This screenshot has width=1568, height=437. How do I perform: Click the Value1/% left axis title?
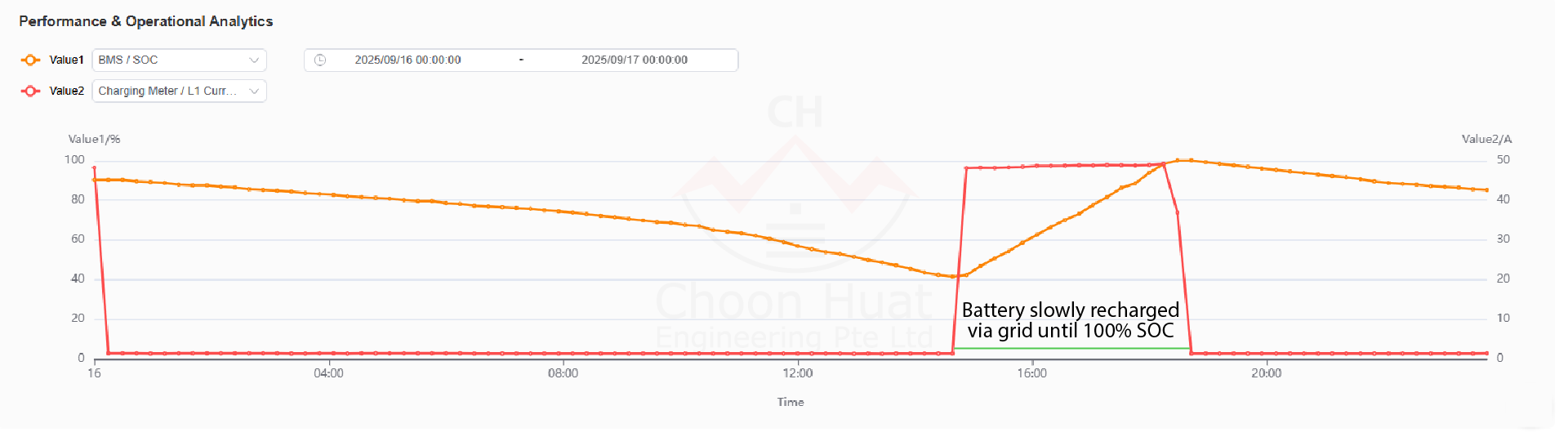[94, 139]
